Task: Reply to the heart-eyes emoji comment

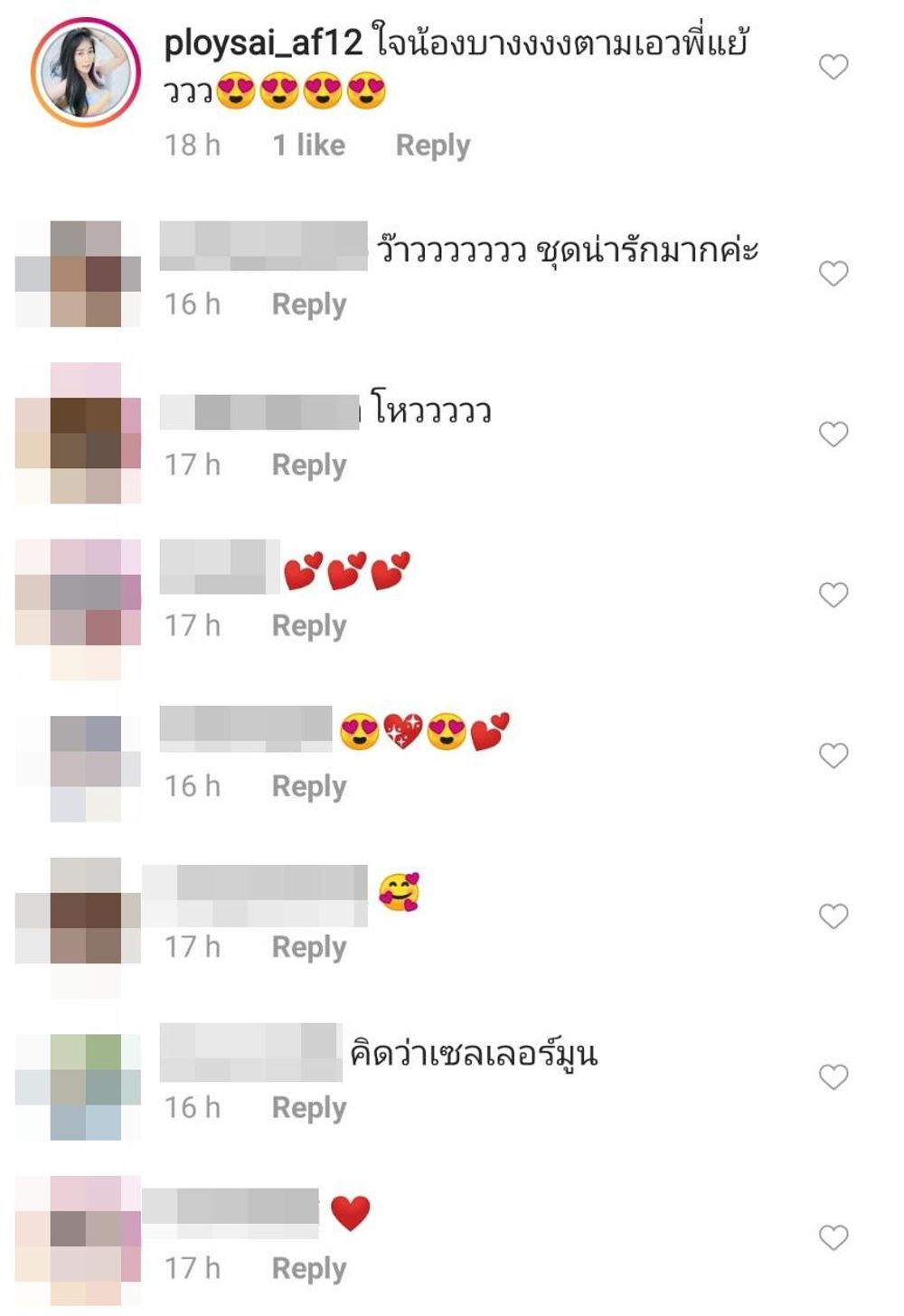Action: pyautogui.click(x=309, y=787)
